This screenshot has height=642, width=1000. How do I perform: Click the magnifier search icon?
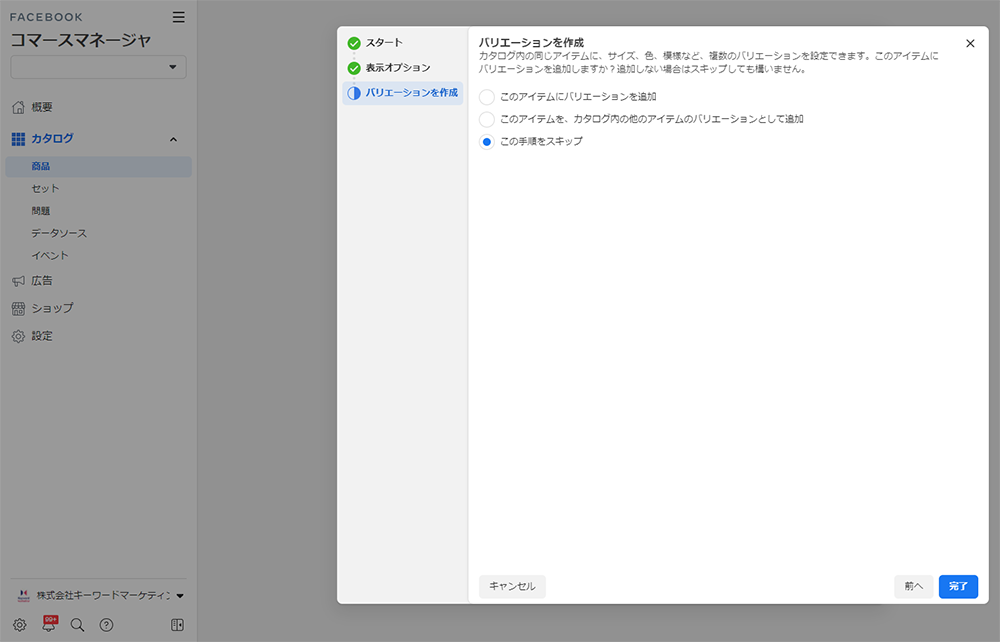pyautogui.click(x=77, y=625)
